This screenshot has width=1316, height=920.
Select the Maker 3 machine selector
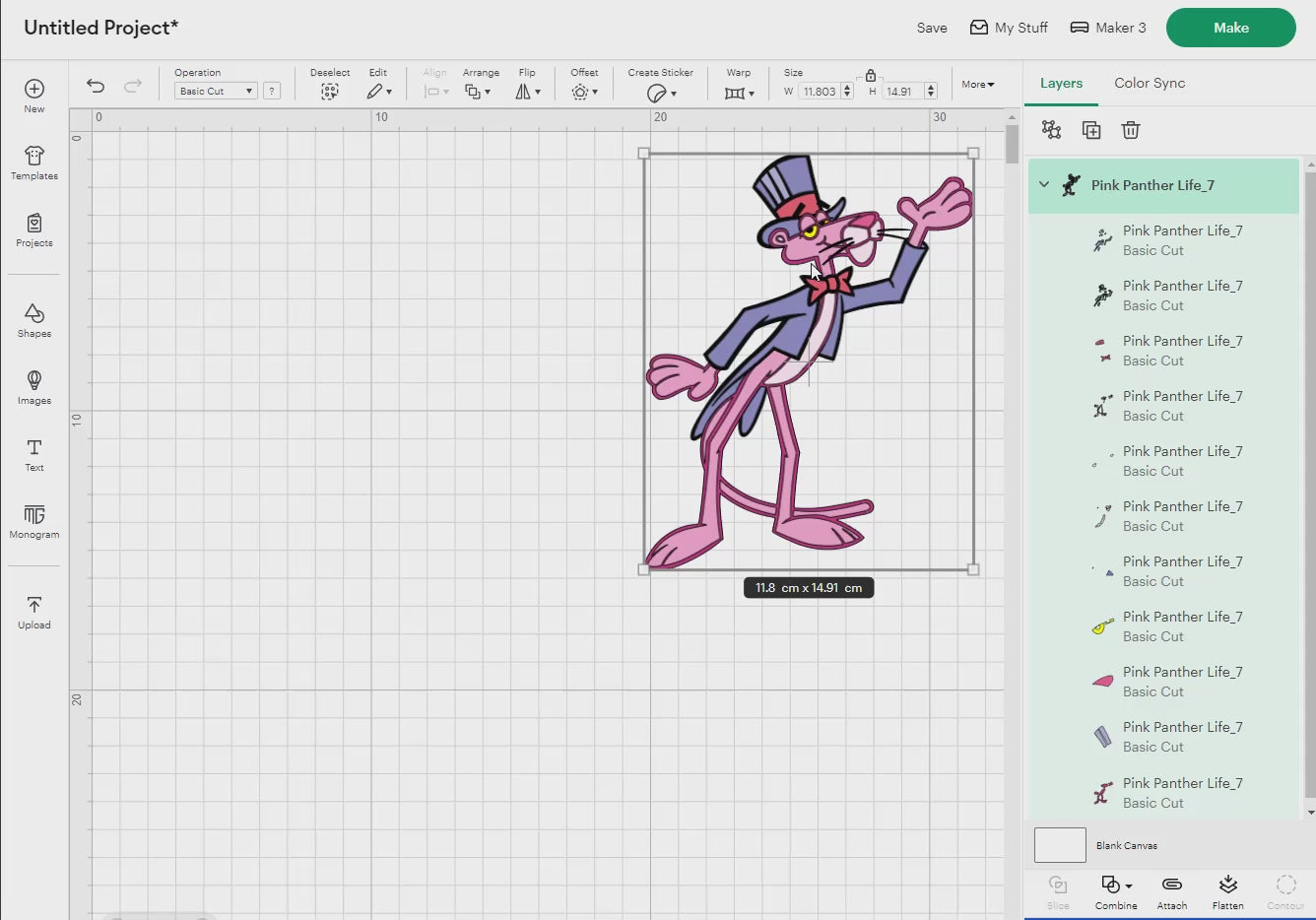click(1108, 28)
